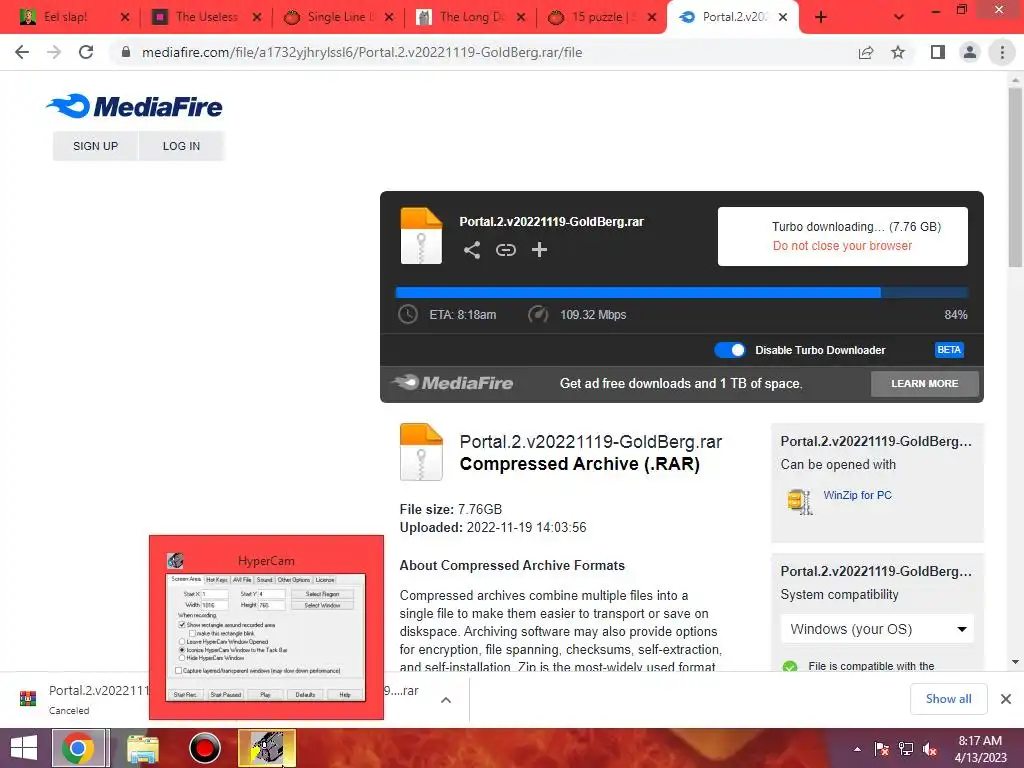
Task: Expand options for the canceled Portal download
Action: [446, 699]
